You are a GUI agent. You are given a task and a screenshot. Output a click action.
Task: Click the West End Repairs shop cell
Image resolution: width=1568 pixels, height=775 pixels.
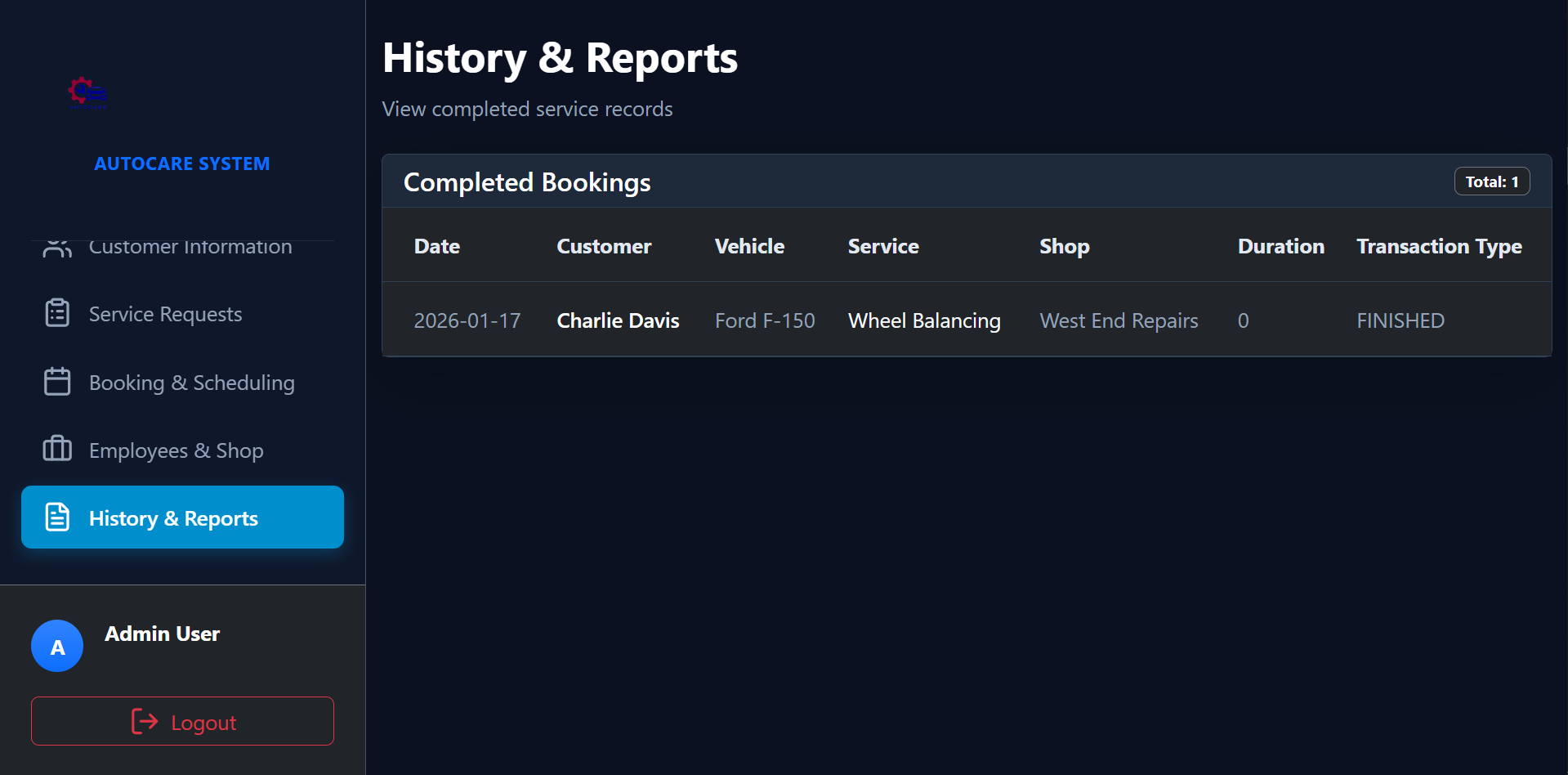(1119, 320)
